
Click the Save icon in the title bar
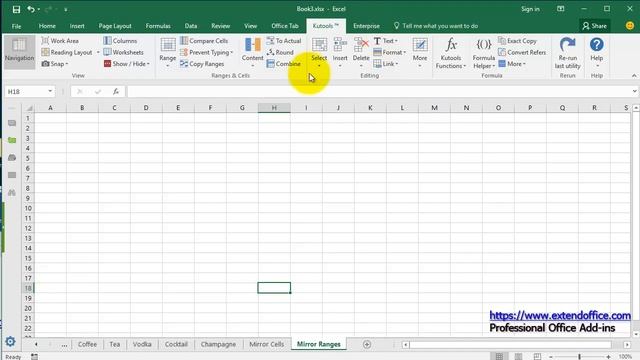click(x=16, y=9)
